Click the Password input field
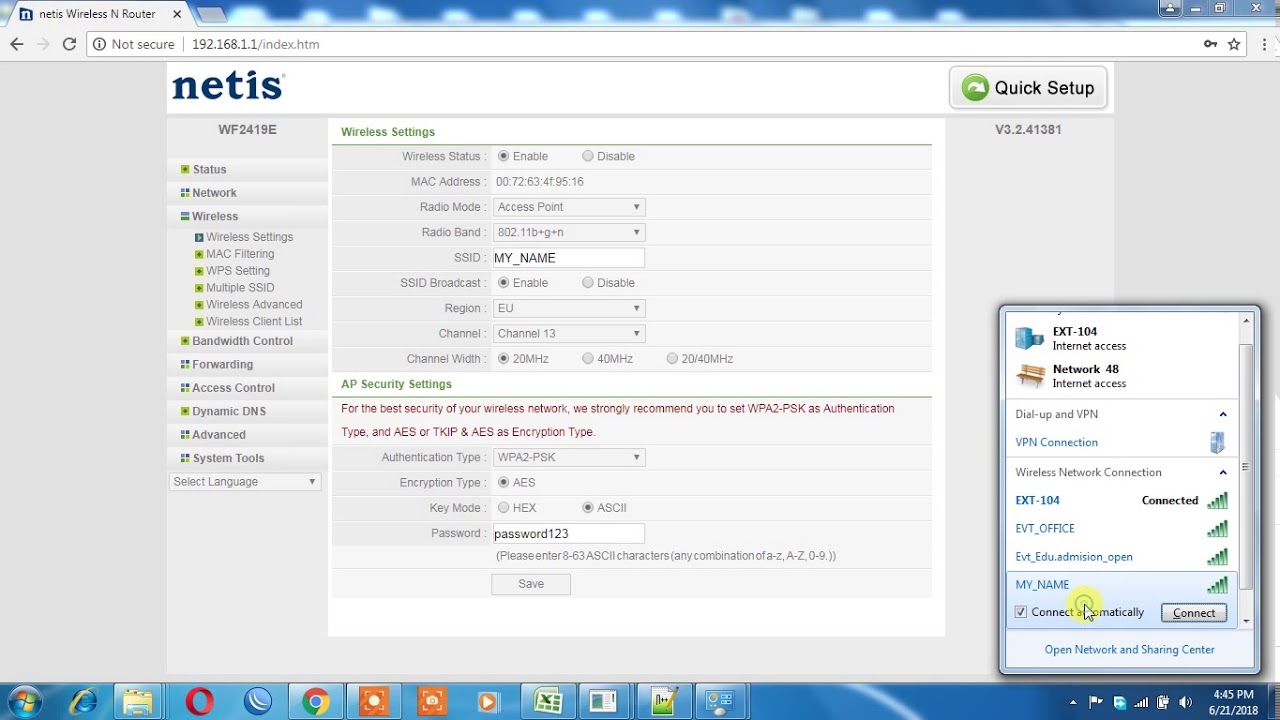This screenshot has height=720, width=1280. coord(568,534)
